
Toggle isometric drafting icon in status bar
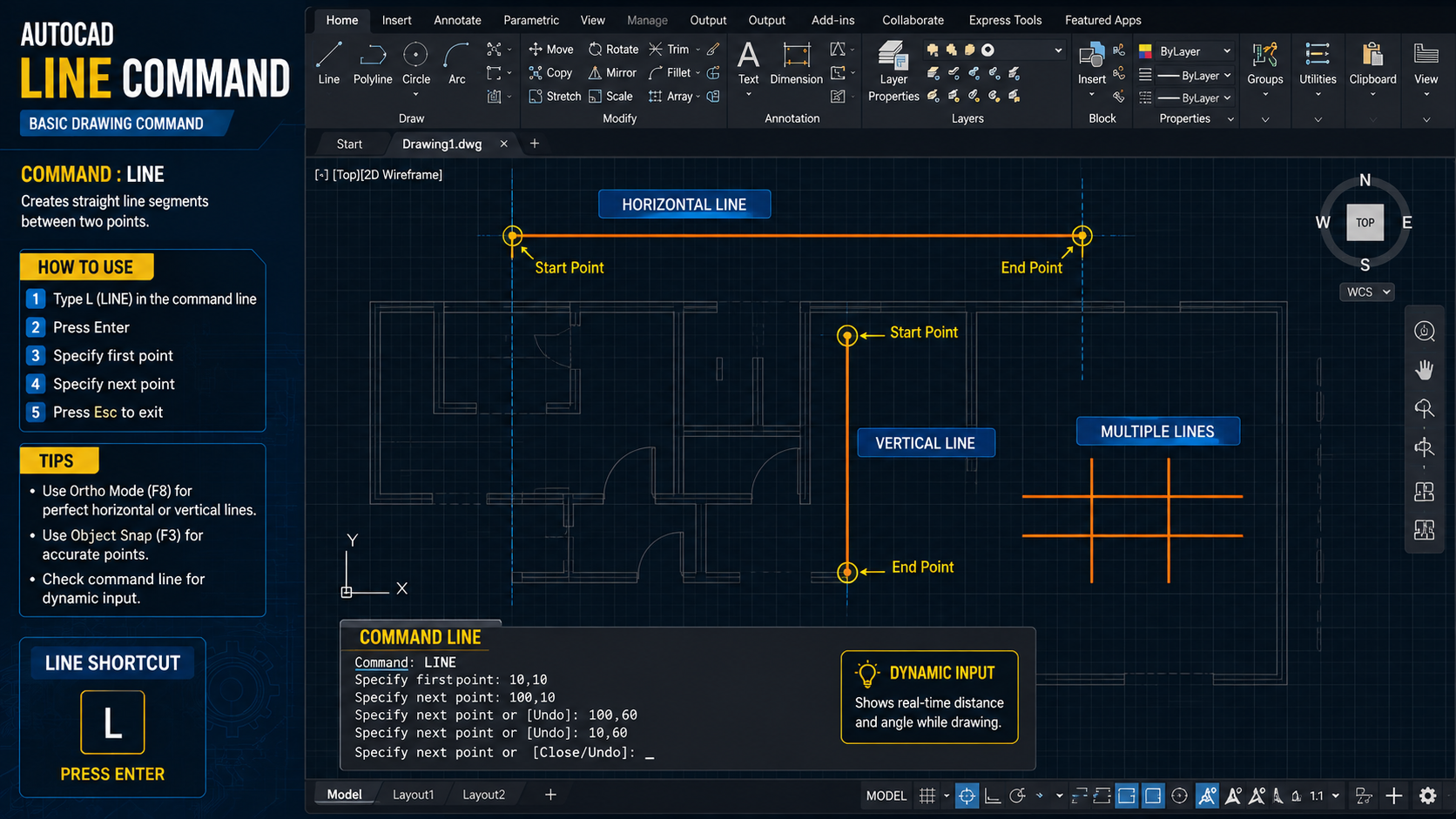point(1039,796)
